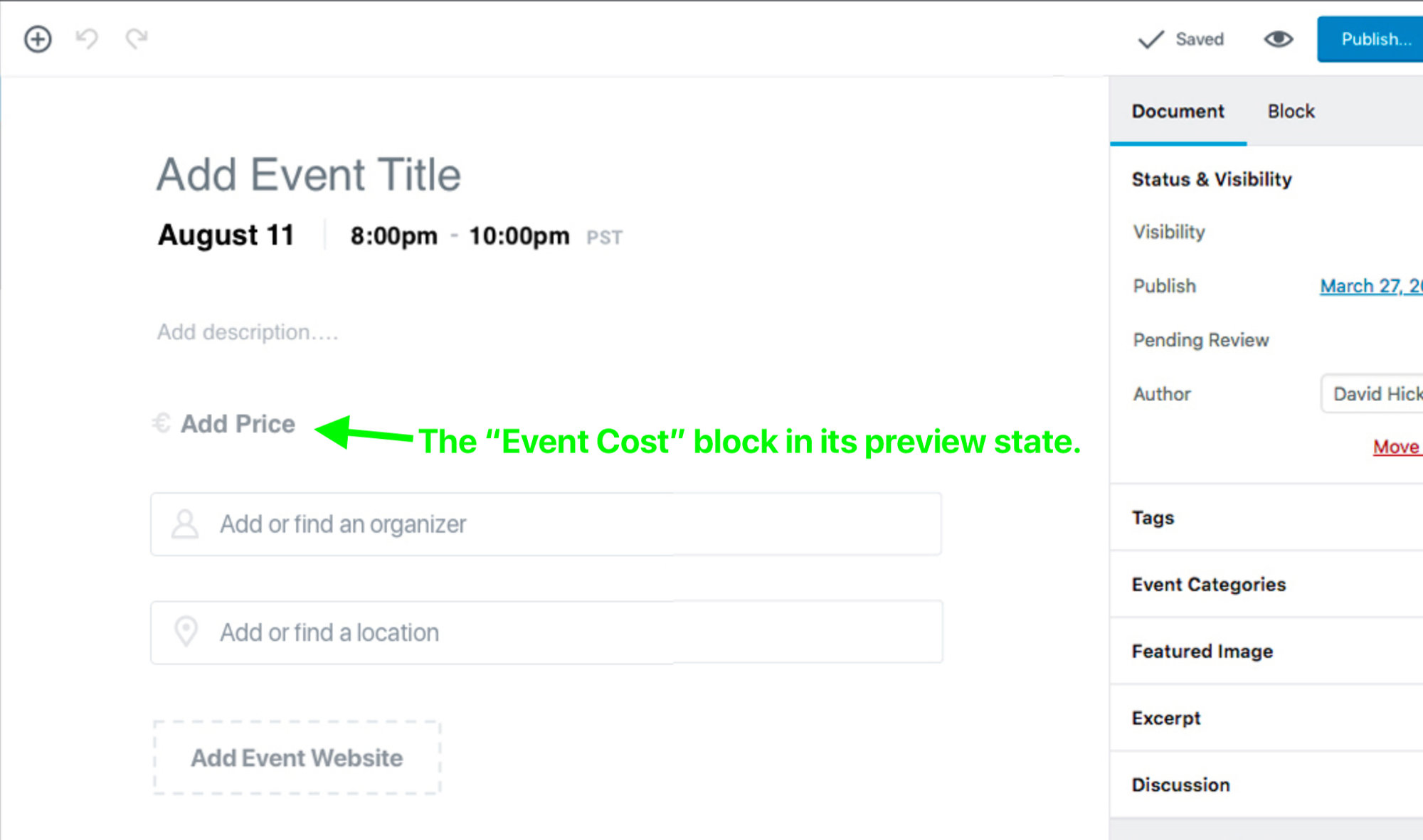Click the preview eye icon

(x=1278, y=39)
